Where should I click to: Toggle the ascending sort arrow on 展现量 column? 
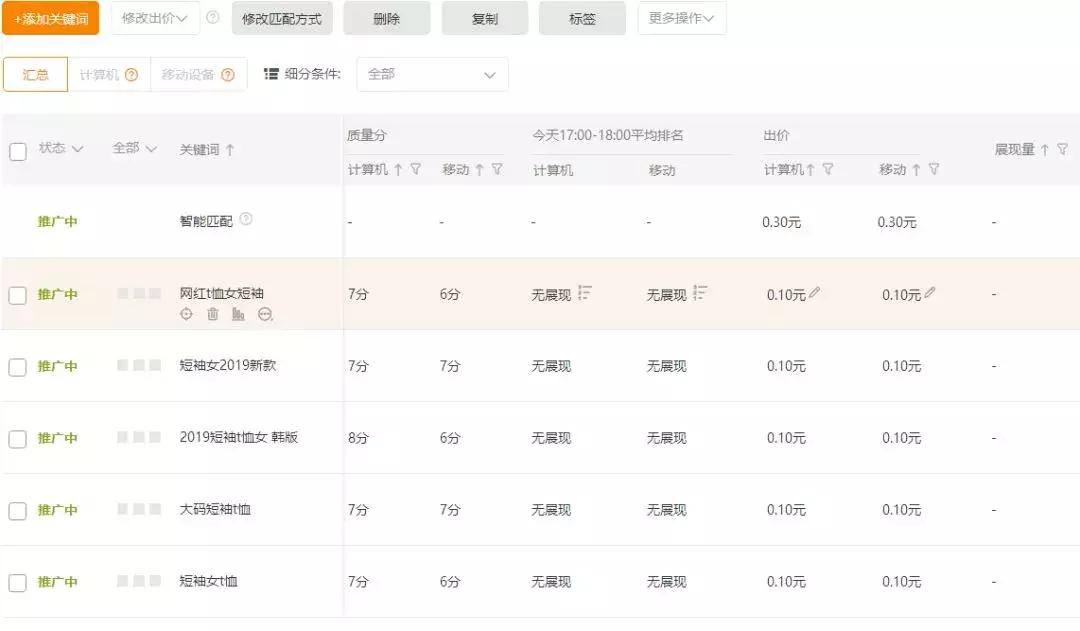1043,148
